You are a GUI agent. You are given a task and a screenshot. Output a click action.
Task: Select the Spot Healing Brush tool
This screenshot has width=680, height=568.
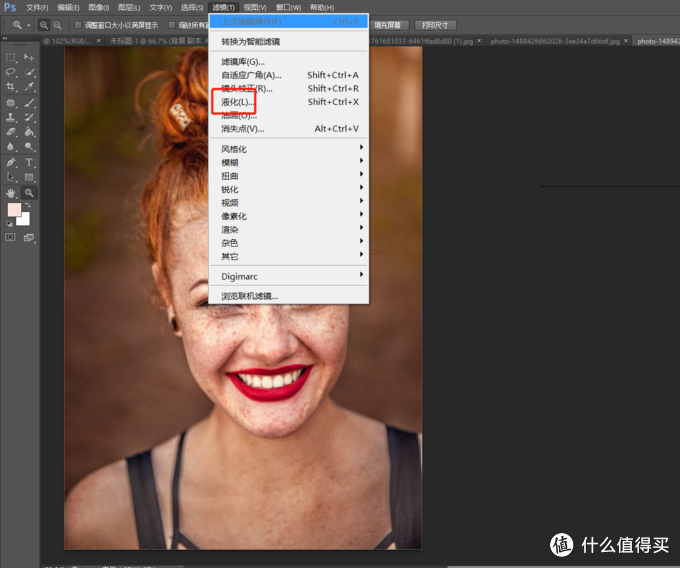click(11, 103)
